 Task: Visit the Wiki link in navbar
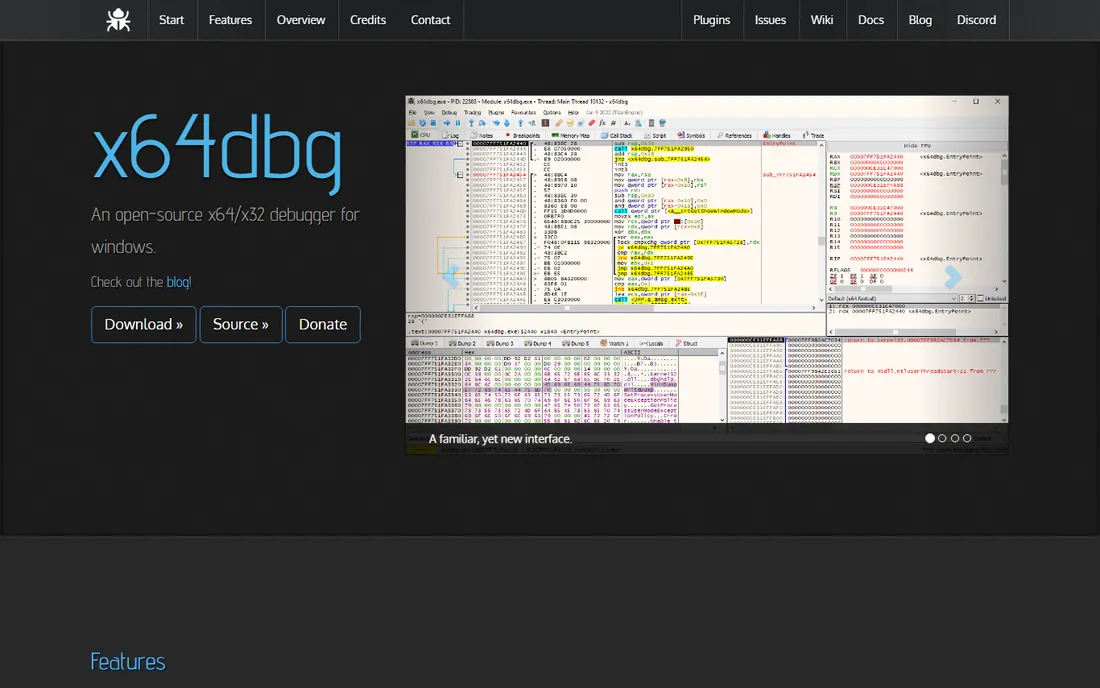(821, 20)
